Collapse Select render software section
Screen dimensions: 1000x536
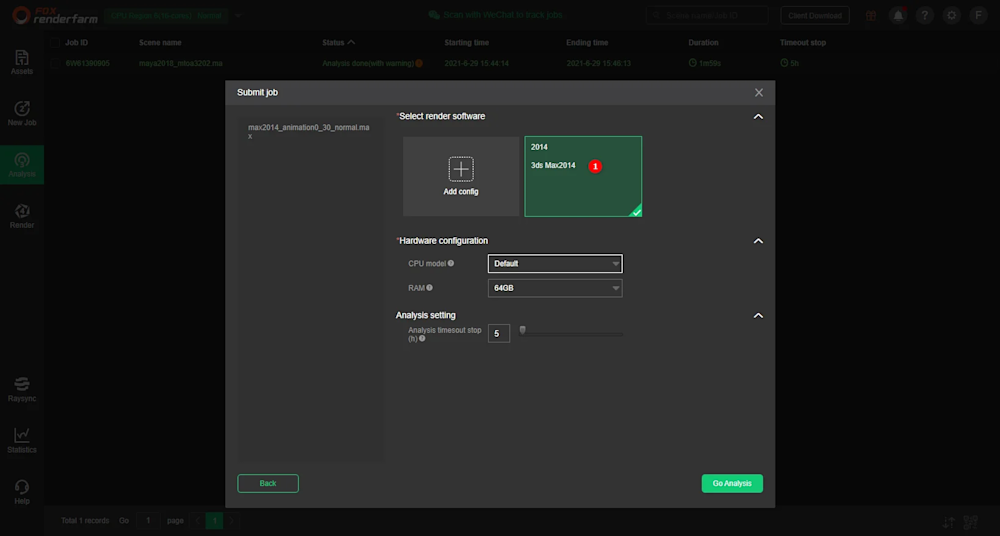coord(758,117)
